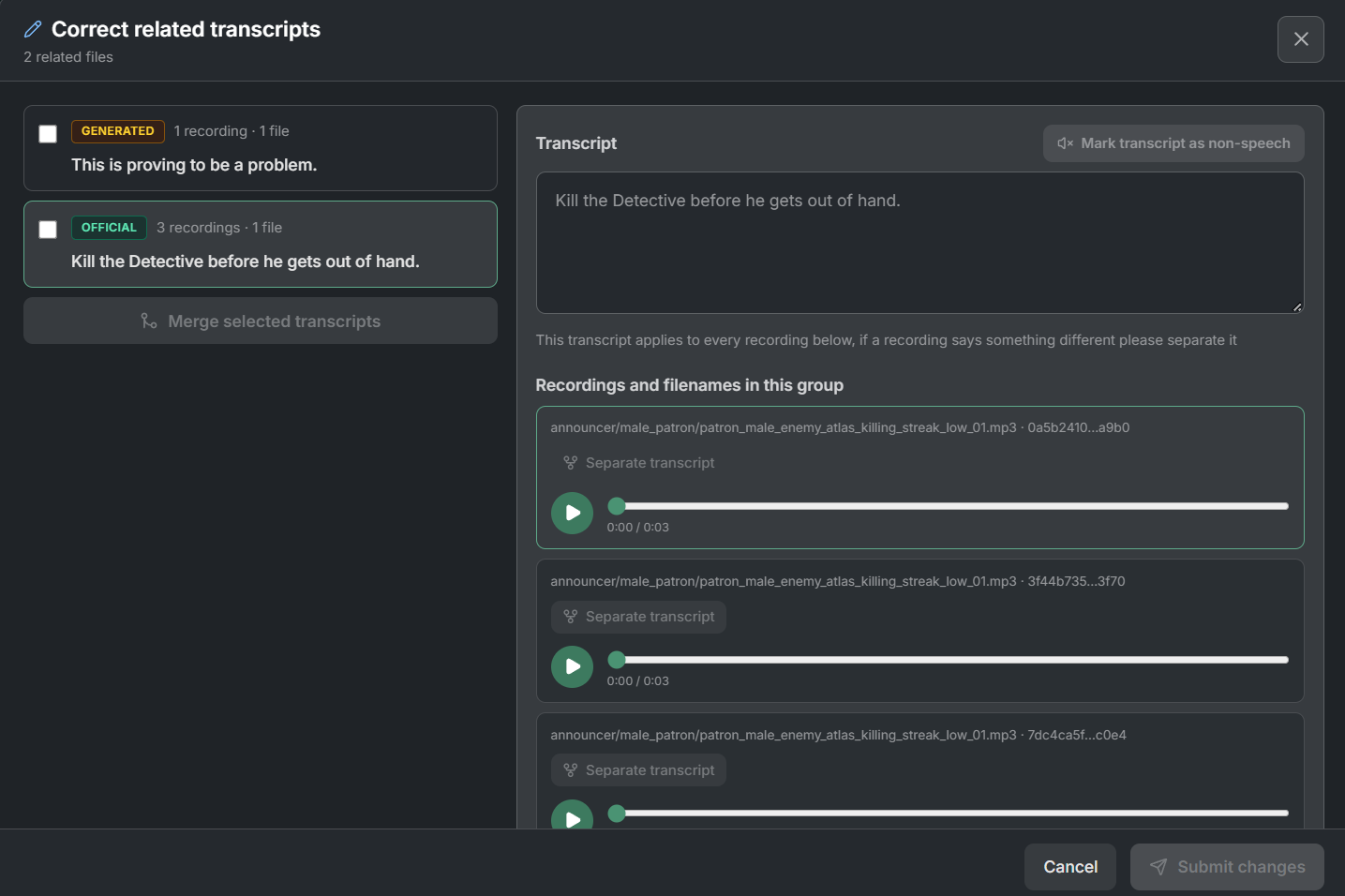Image resolution: width=1345 pixels, height=896 pixels.
Task: Click the split icon in the 0a5b2410...a9b0 row
Action: (570, 463)
